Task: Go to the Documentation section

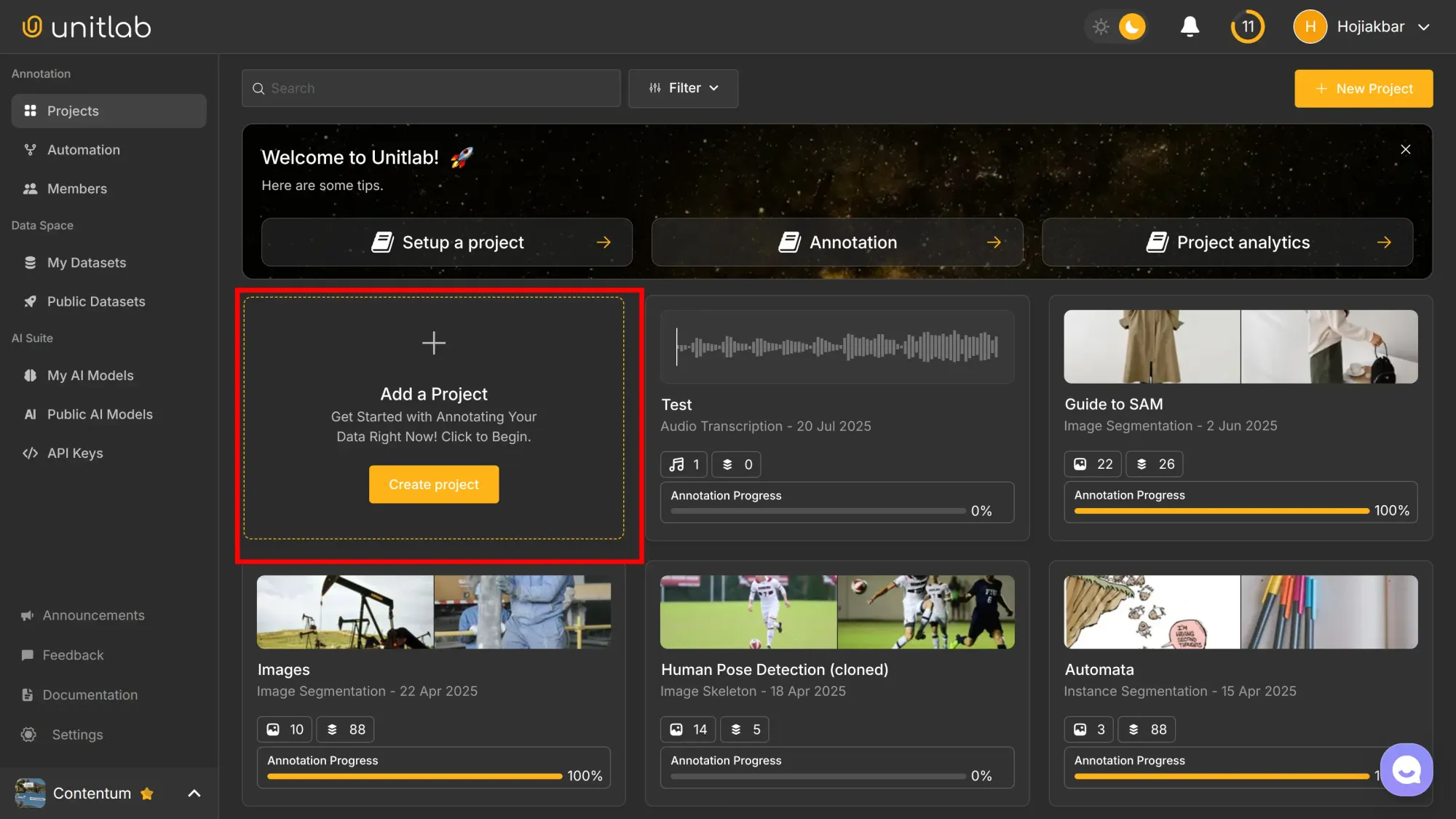Action: click(x=90, y=695)
